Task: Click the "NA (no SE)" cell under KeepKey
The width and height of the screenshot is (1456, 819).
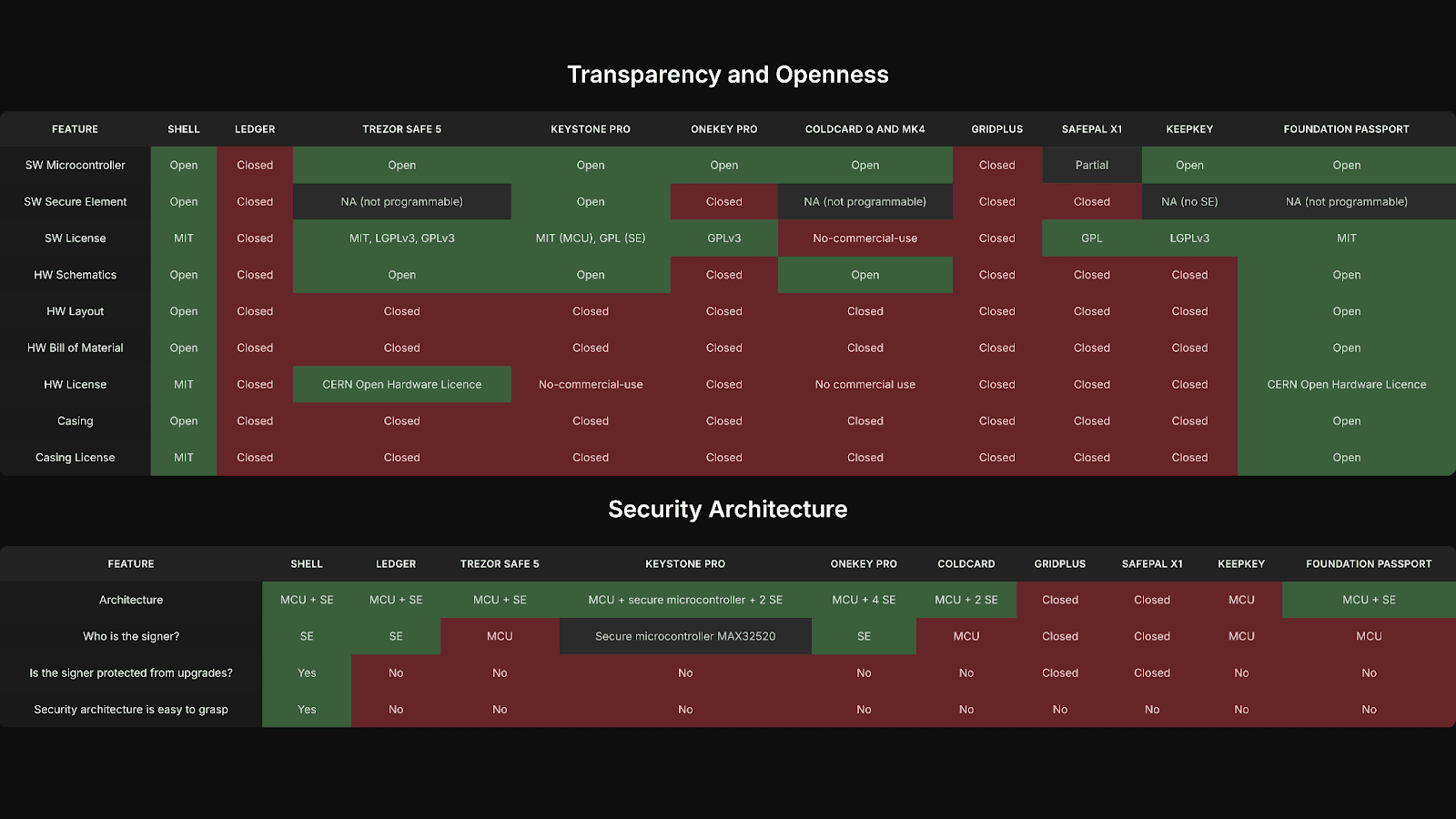Action: point(1188,202)
